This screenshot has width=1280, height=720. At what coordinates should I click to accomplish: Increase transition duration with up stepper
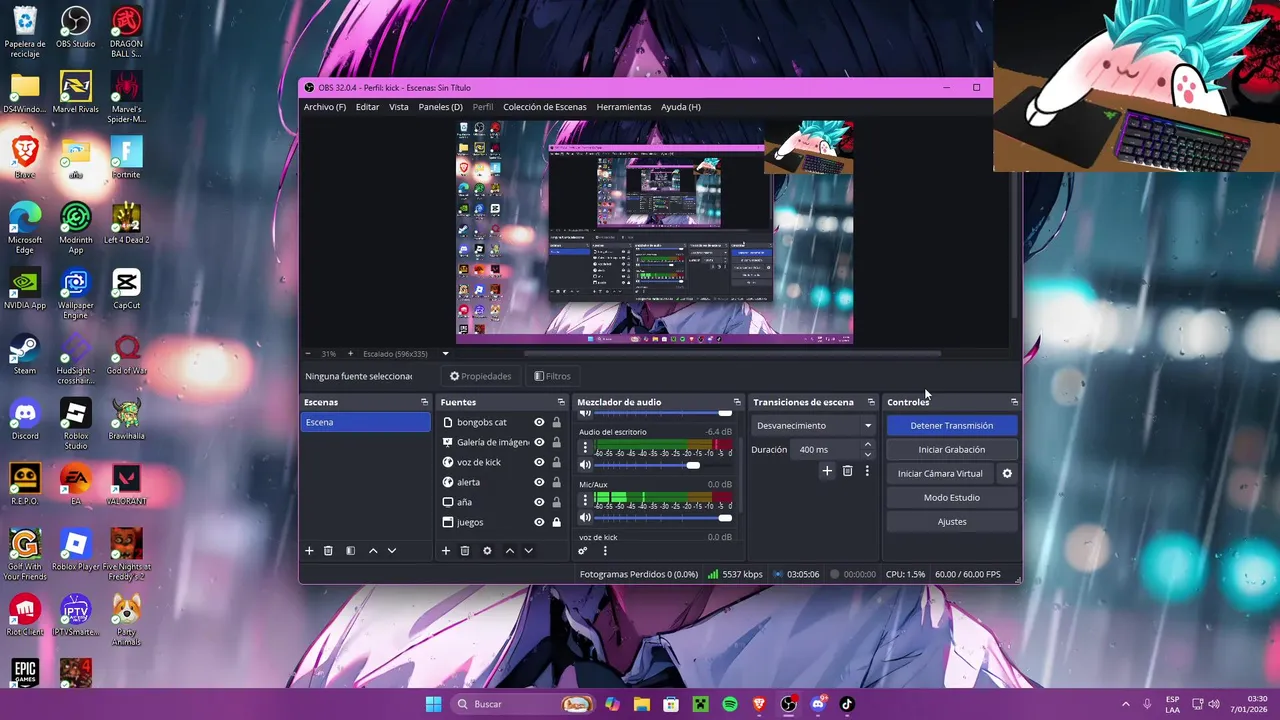coord(868,445)
